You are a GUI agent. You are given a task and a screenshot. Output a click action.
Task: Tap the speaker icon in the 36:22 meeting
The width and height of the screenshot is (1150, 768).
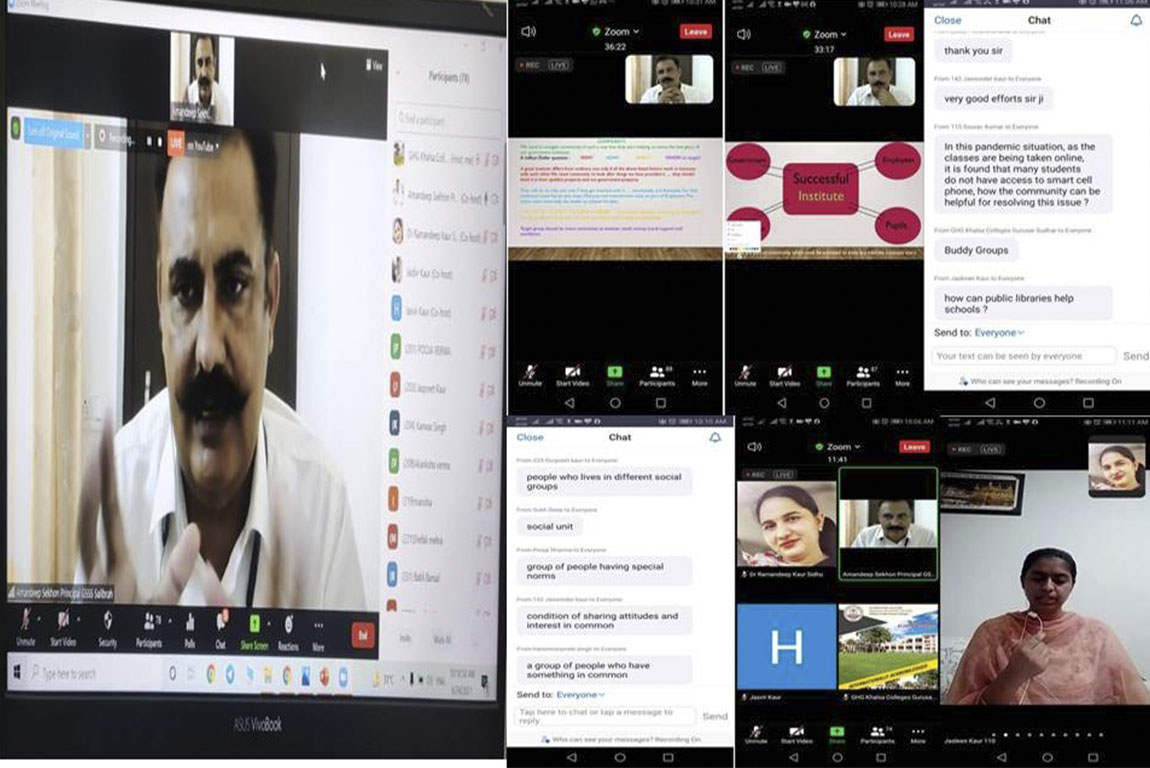click(x=528, y=32)
